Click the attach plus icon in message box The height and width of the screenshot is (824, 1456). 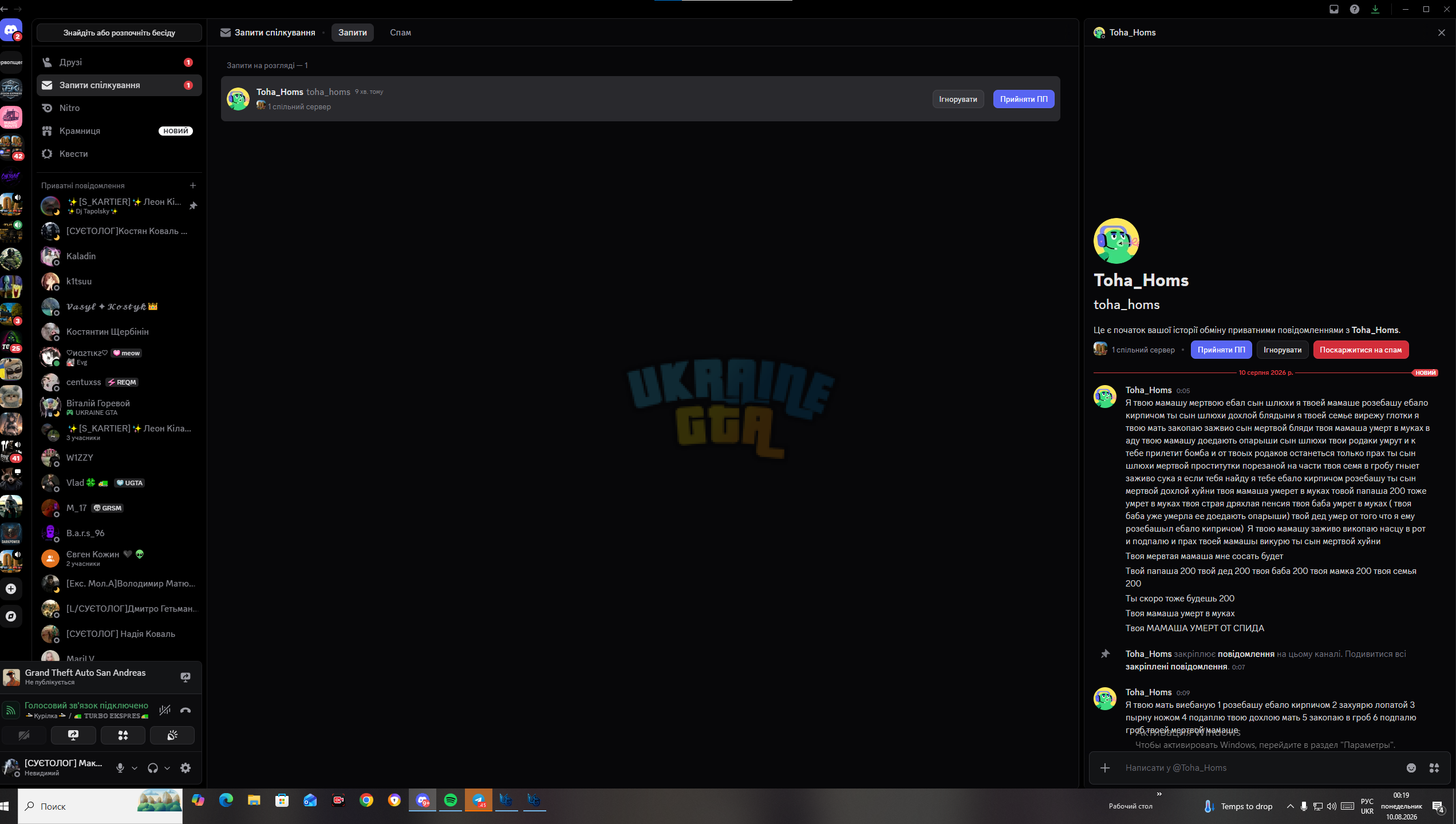(1105, 768)
